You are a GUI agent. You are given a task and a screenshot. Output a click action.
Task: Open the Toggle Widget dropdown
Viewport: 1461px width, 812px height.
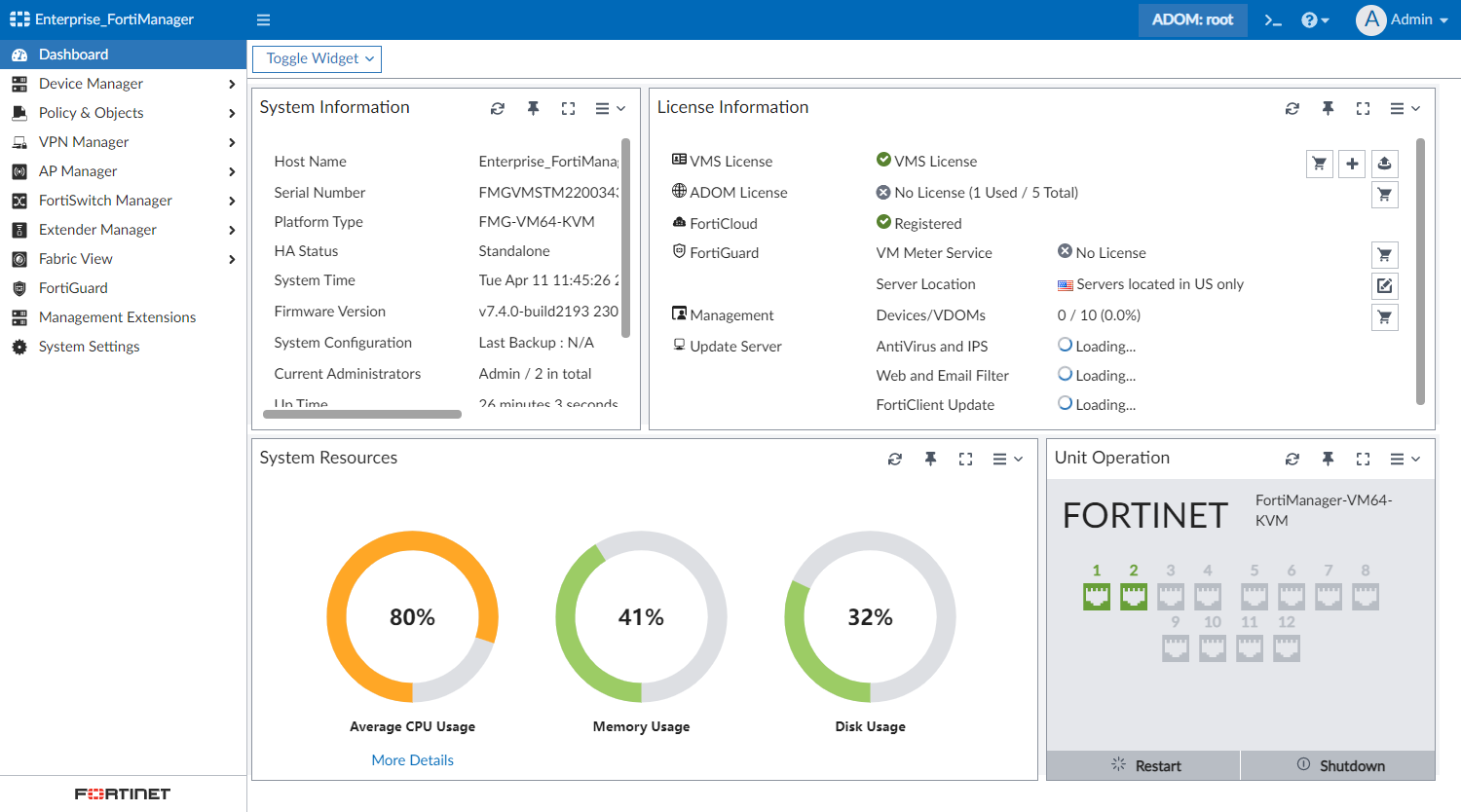click(x=317, y=58)
